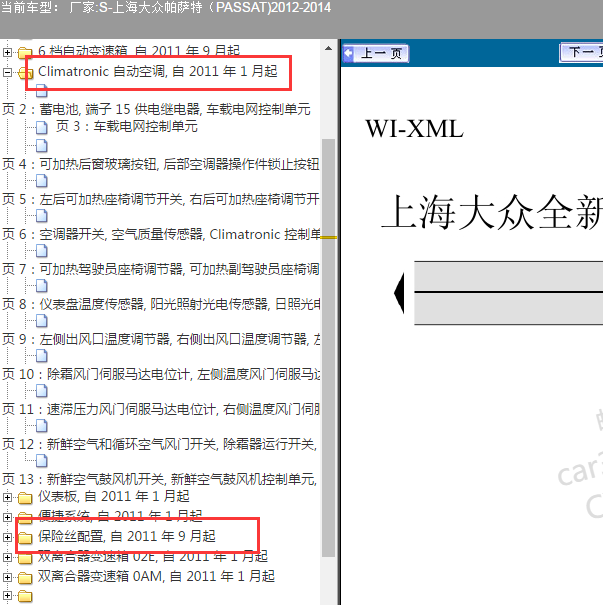The image size is (603, 605).
Task: Open 页 8：仪表盘温度传感器
Action: (161, 304)
